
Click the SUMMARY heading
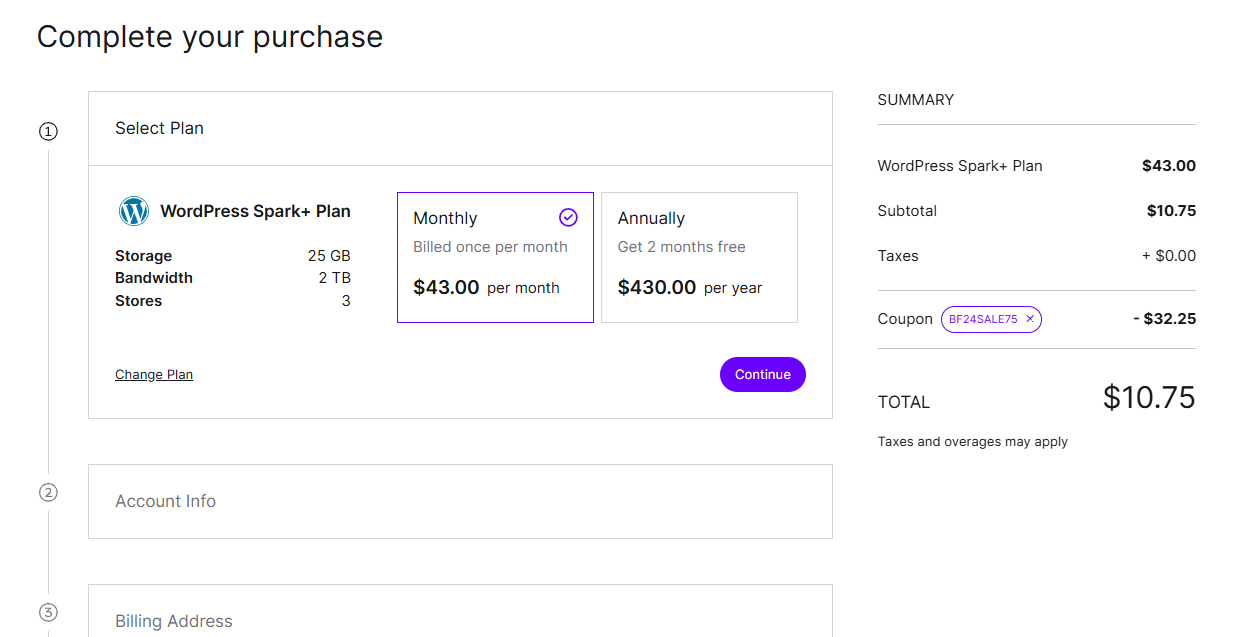[916, 100]
